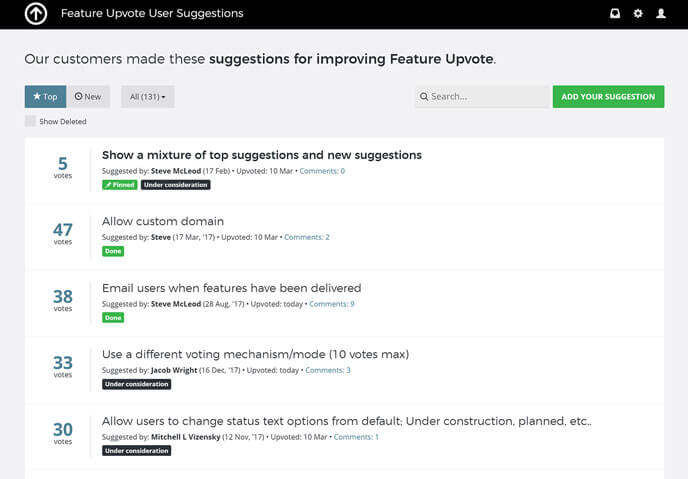Click the 30 votes counter
The width and height of the screenshot is (688, 479).
[63, 432]
